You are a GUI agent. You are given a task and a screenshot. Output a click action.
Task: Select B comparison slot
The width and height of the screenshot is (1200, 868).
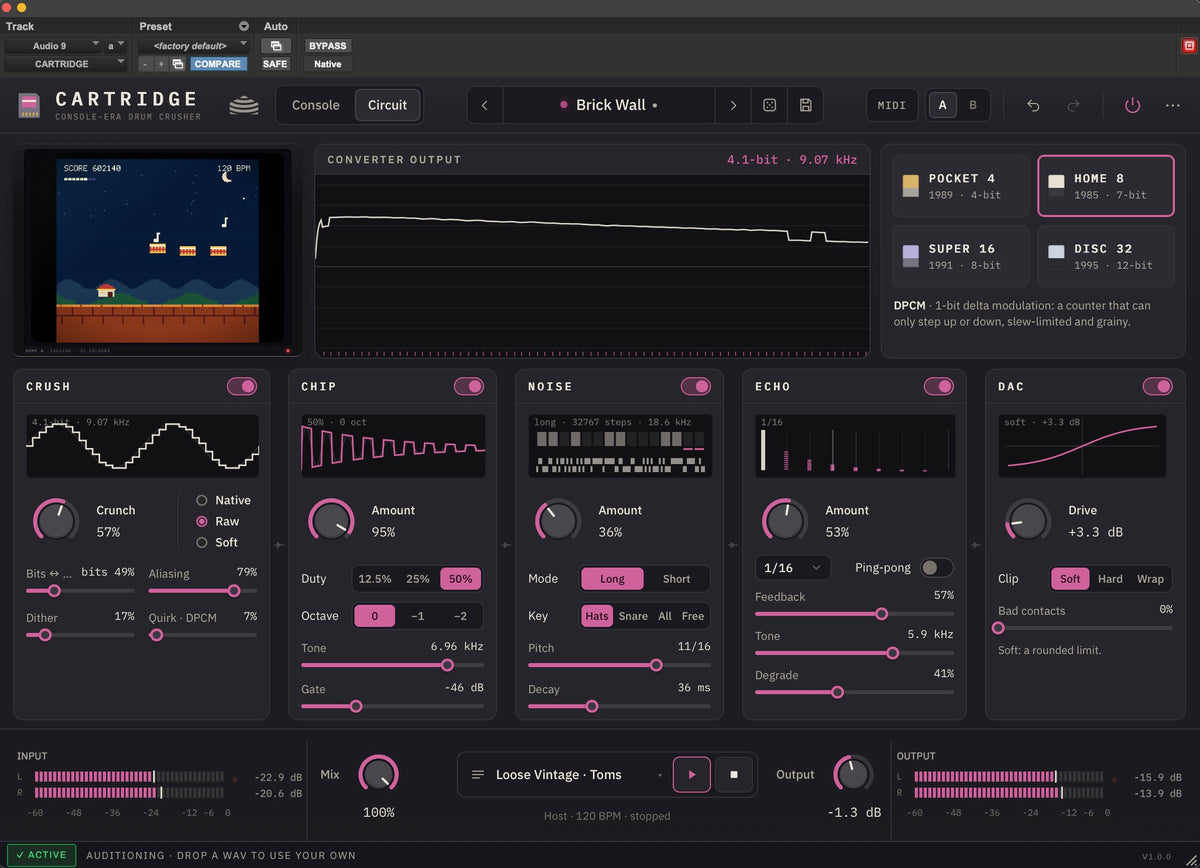973,105
